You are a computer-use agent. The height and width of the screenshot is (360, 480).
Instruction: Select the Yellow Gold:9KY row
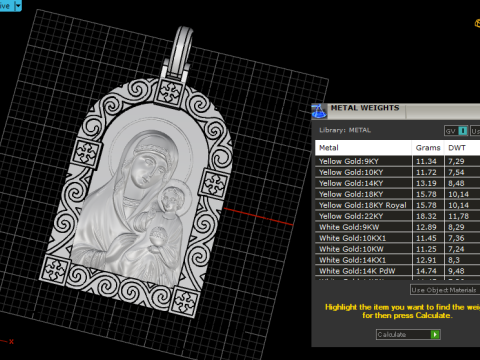pyautogui.click(x=398, y=161)
